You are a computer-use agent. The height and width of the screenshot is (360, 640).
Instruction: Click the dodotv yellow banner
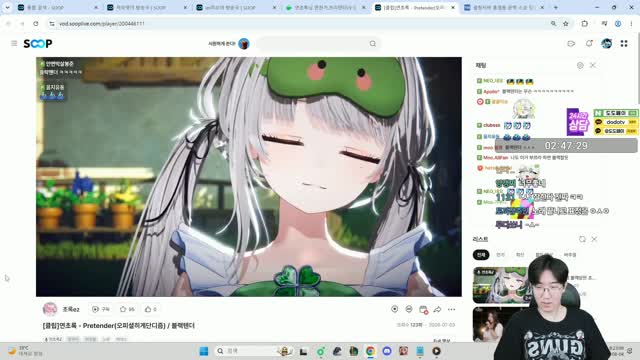(616, 122)
